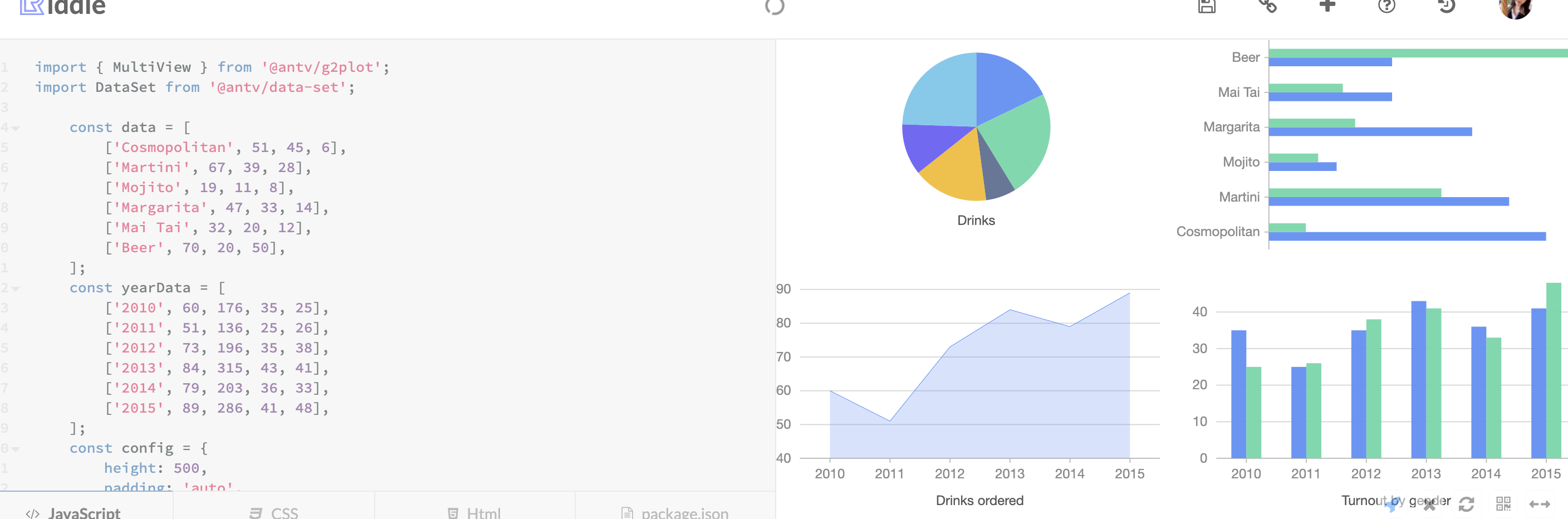Click the green 2012 column in gender chart

[x=1373, y=389]
